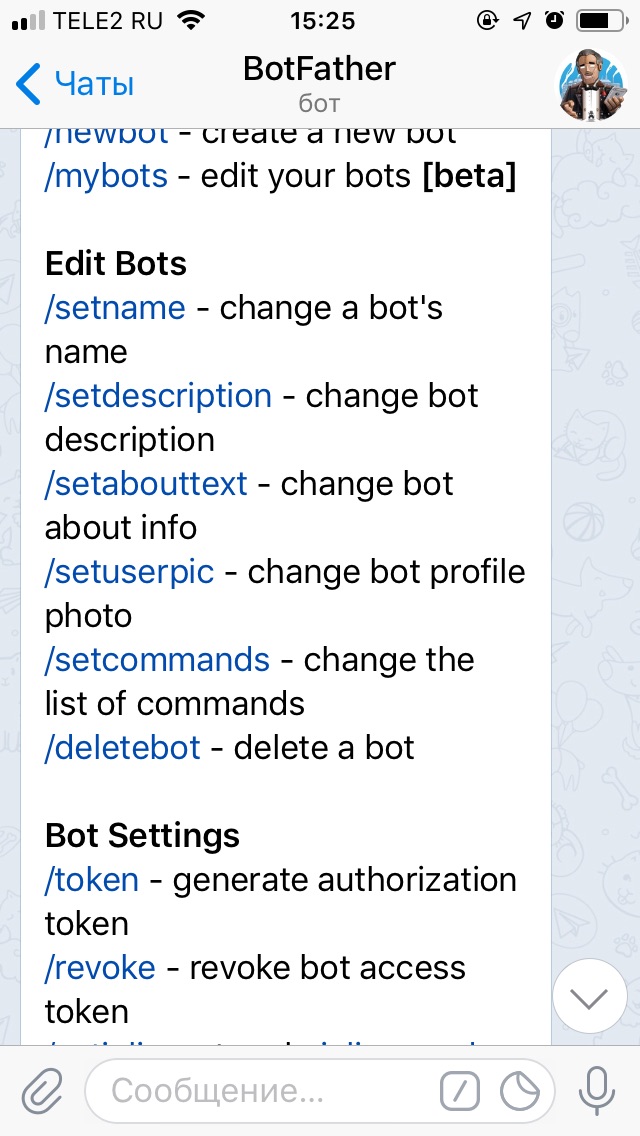Tap the /setname command link
Screen dimensions: 640x1136
click(115, 308)
